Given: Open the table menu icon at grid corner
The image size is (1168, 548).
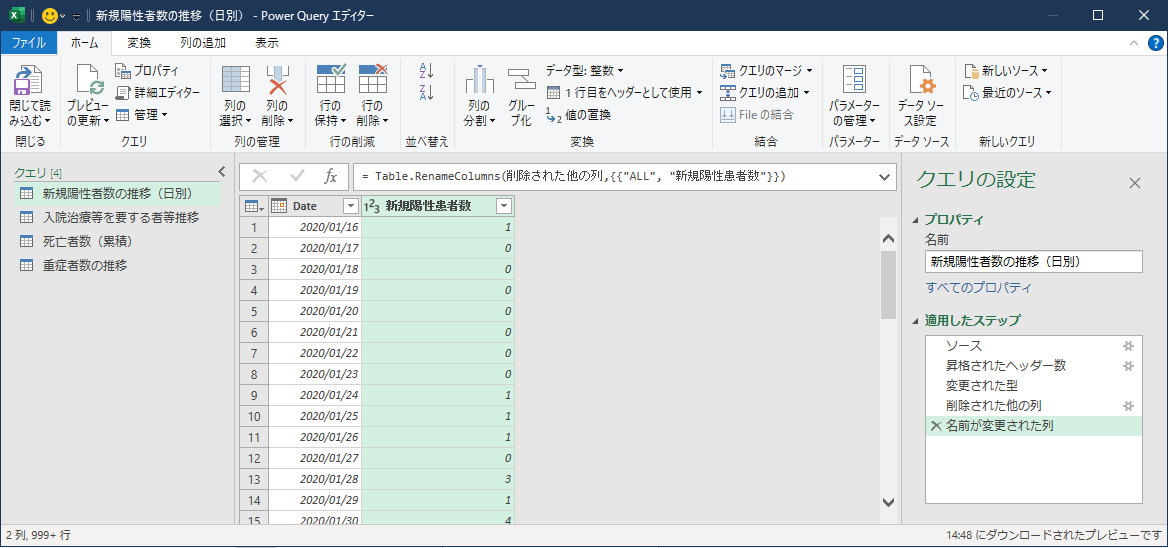Looking at the screenshot, I should [x=254, y=206].
